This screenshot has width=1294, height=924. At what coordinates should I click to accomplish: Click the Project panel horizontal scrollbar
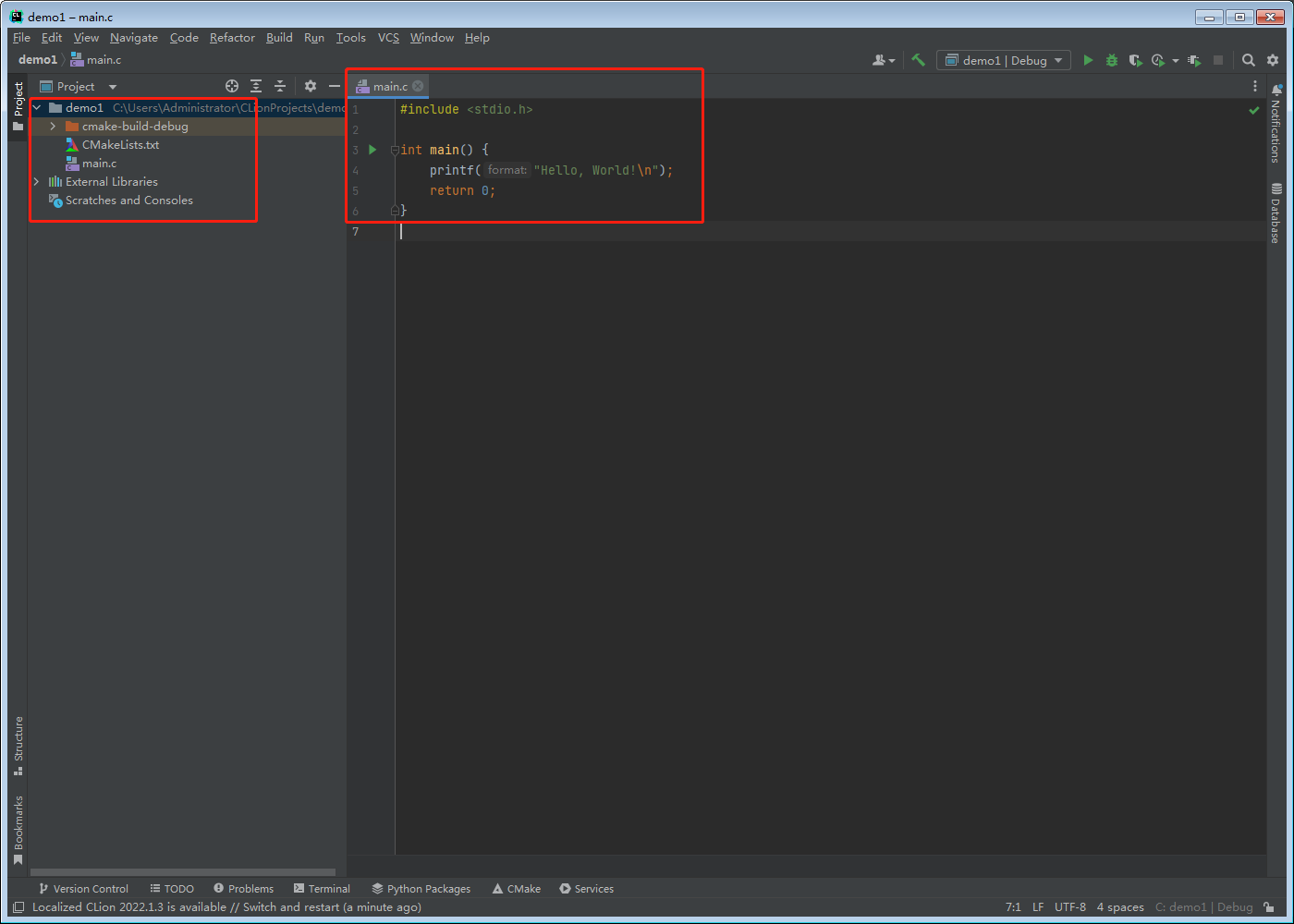coord(183,872)
